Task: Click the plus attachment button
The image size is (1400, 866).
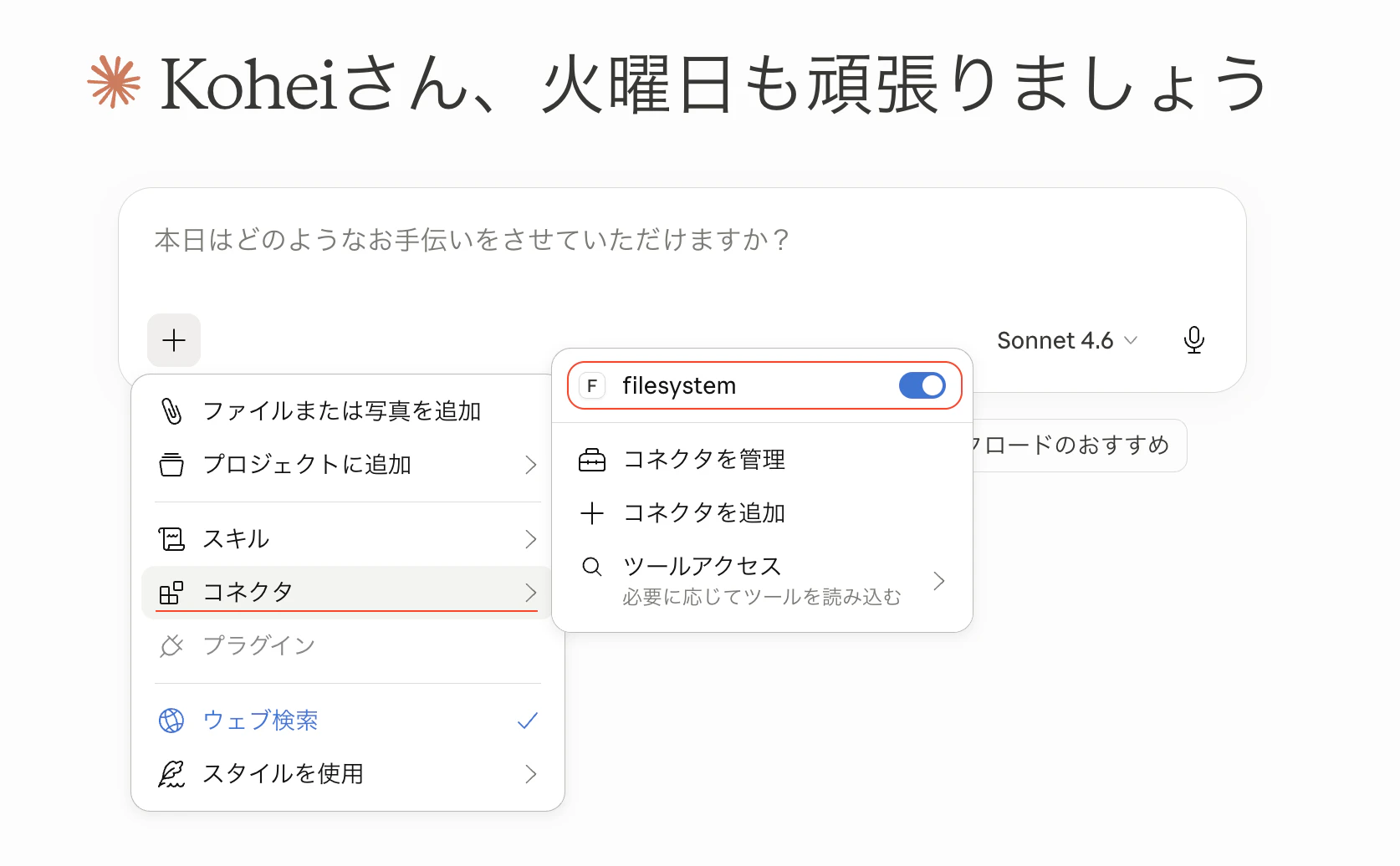Action: pyautogui.click(x=174, y=340)
